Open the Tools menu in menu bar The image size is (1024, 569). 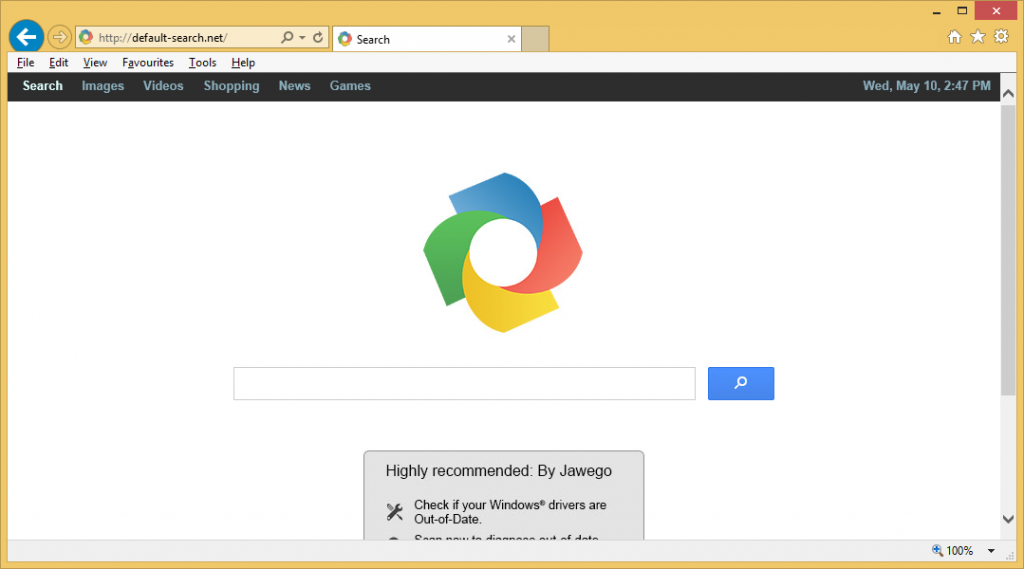[x=202, y=62]
